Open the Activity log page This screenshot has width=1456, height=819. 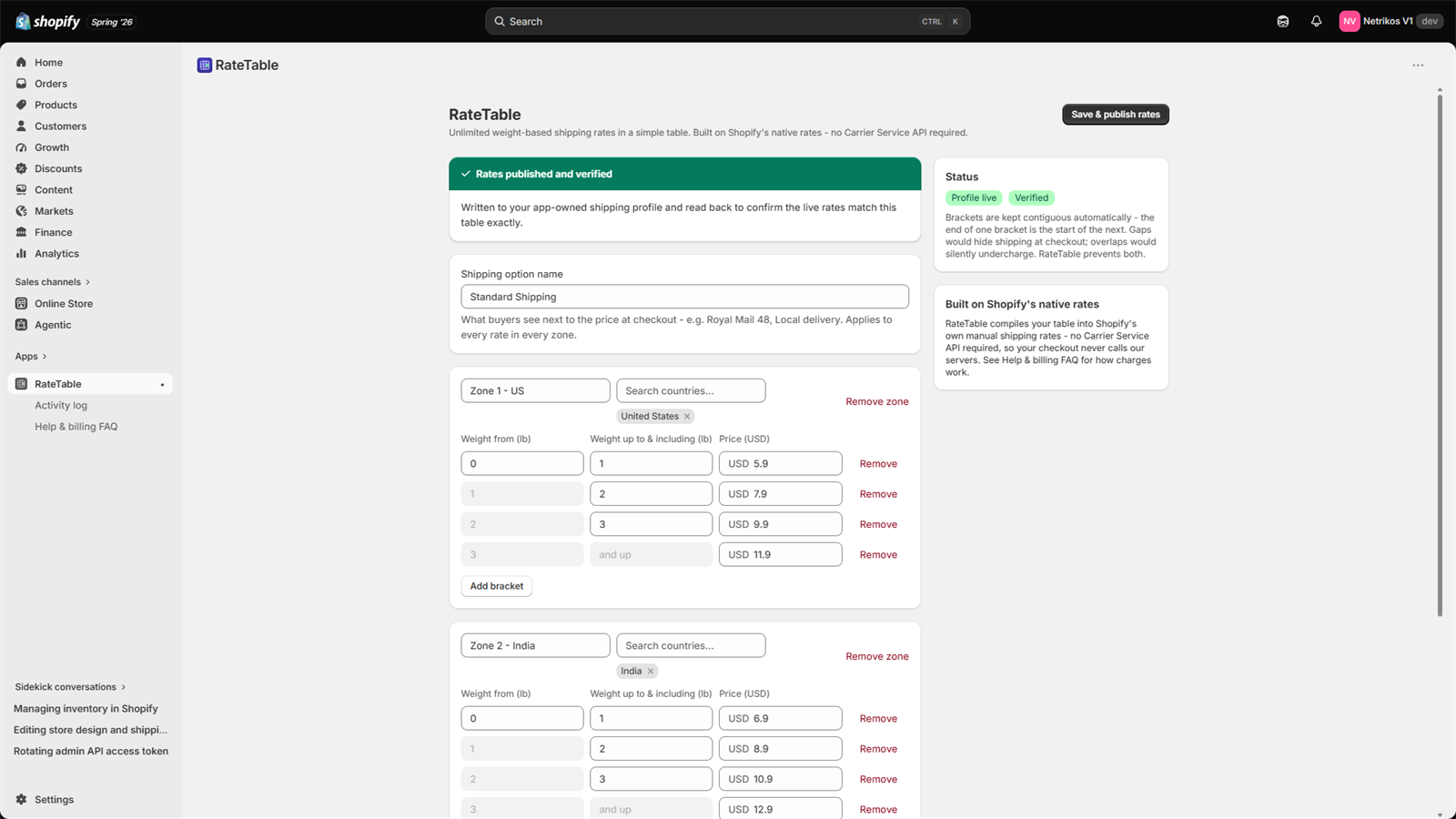point(61,406)
